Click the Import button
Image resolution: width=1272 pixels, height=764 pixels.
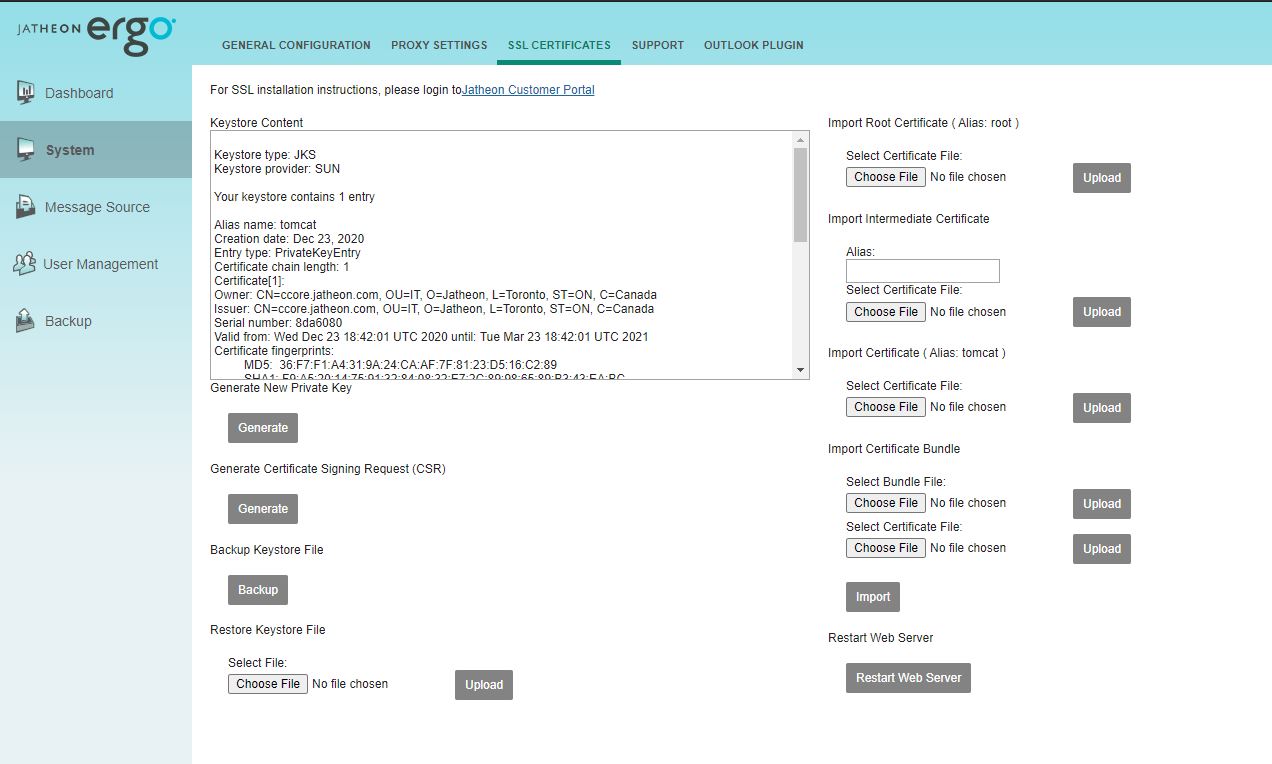873,597
